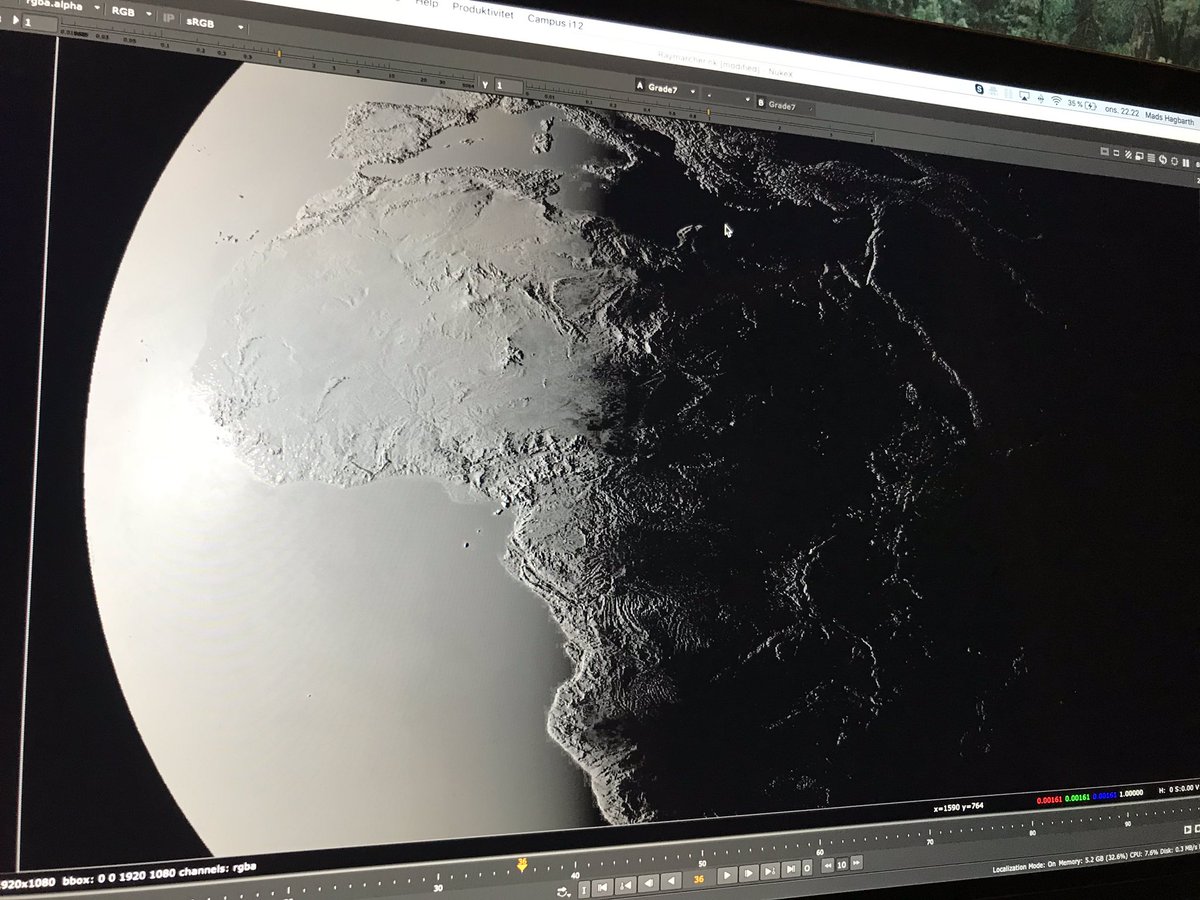Click the Localization Mode: On status text
Image resolution: width=1200 pixels, height=900 pixels.
pyautogui.click(x=1024, y=867)
